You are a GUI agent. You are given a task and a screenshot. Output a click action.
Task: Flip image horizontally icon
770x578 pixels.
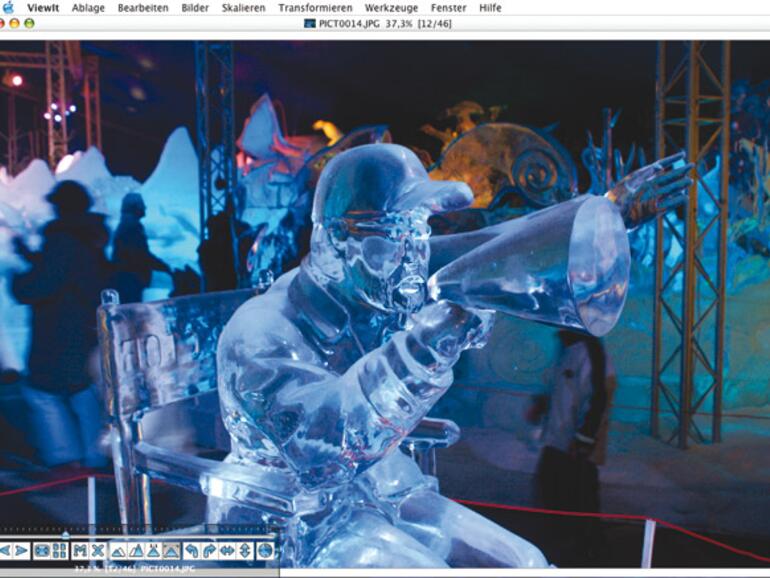pos(227,550)
